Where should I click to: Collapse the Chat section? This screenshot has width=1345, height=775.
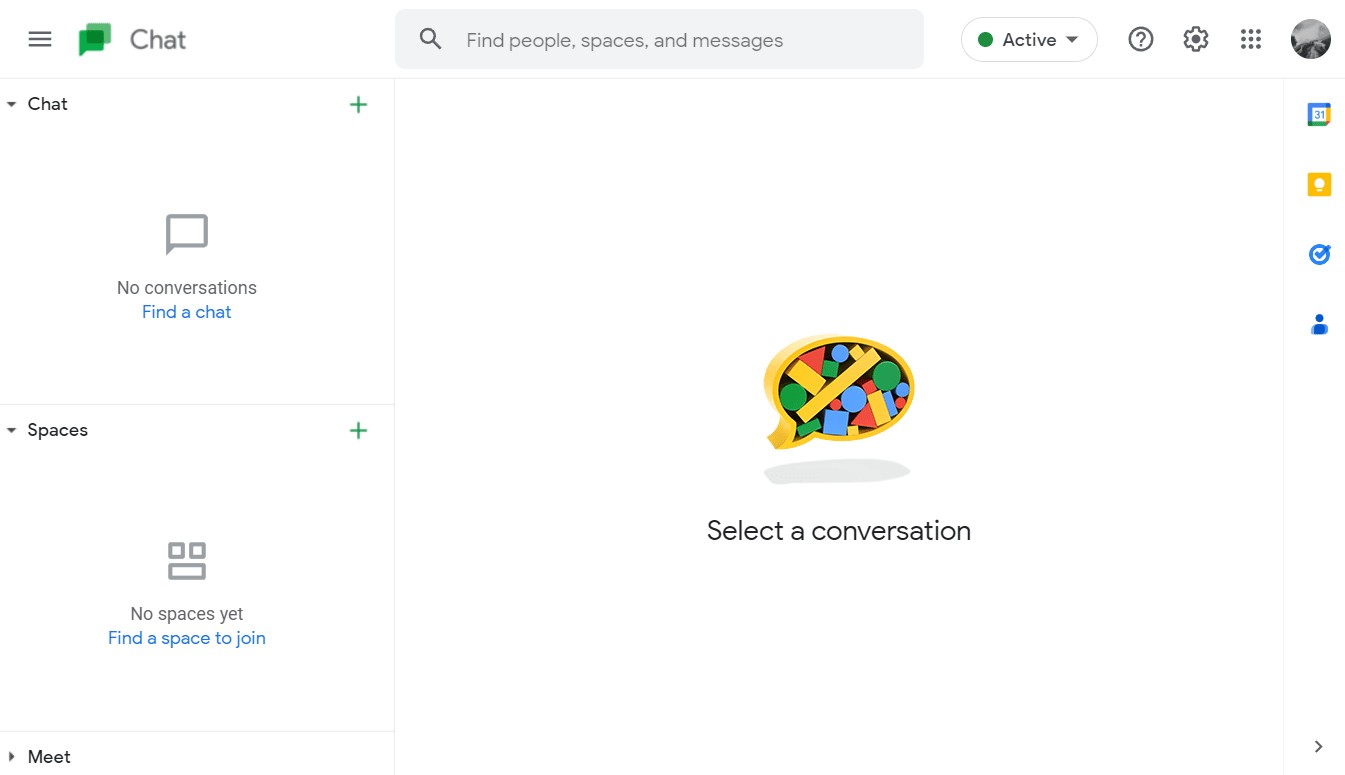[x=11, y=103]
